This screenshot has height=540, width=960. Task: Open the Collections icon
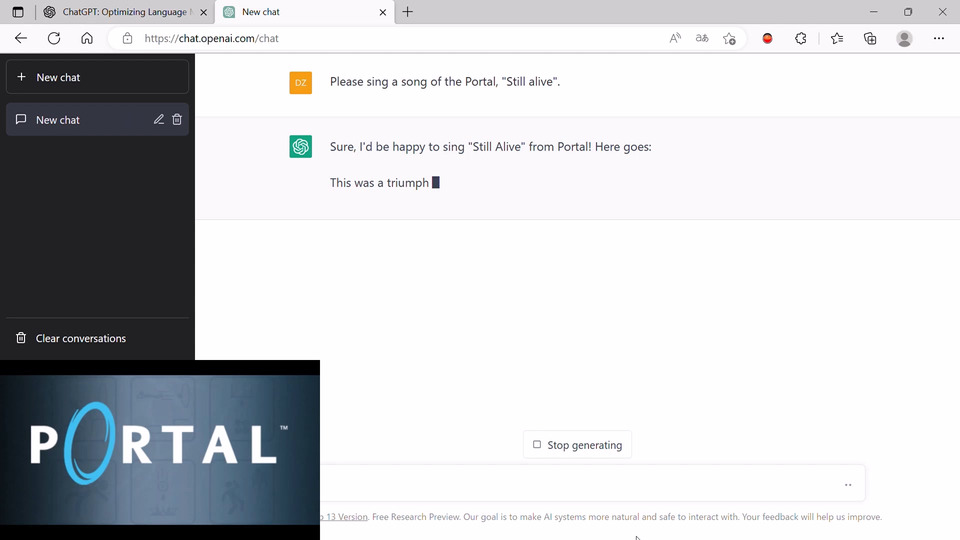(x=870, y=38)
